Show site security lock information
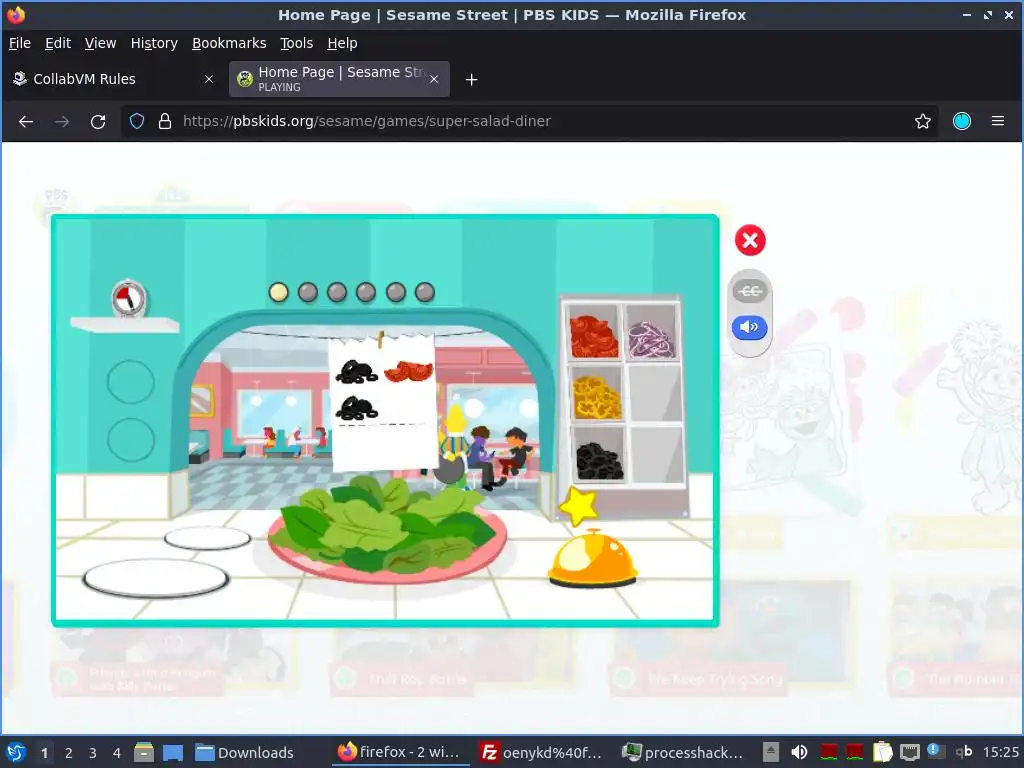The height and width of the screenshot is (768, 1024). (x=165, y=121)
